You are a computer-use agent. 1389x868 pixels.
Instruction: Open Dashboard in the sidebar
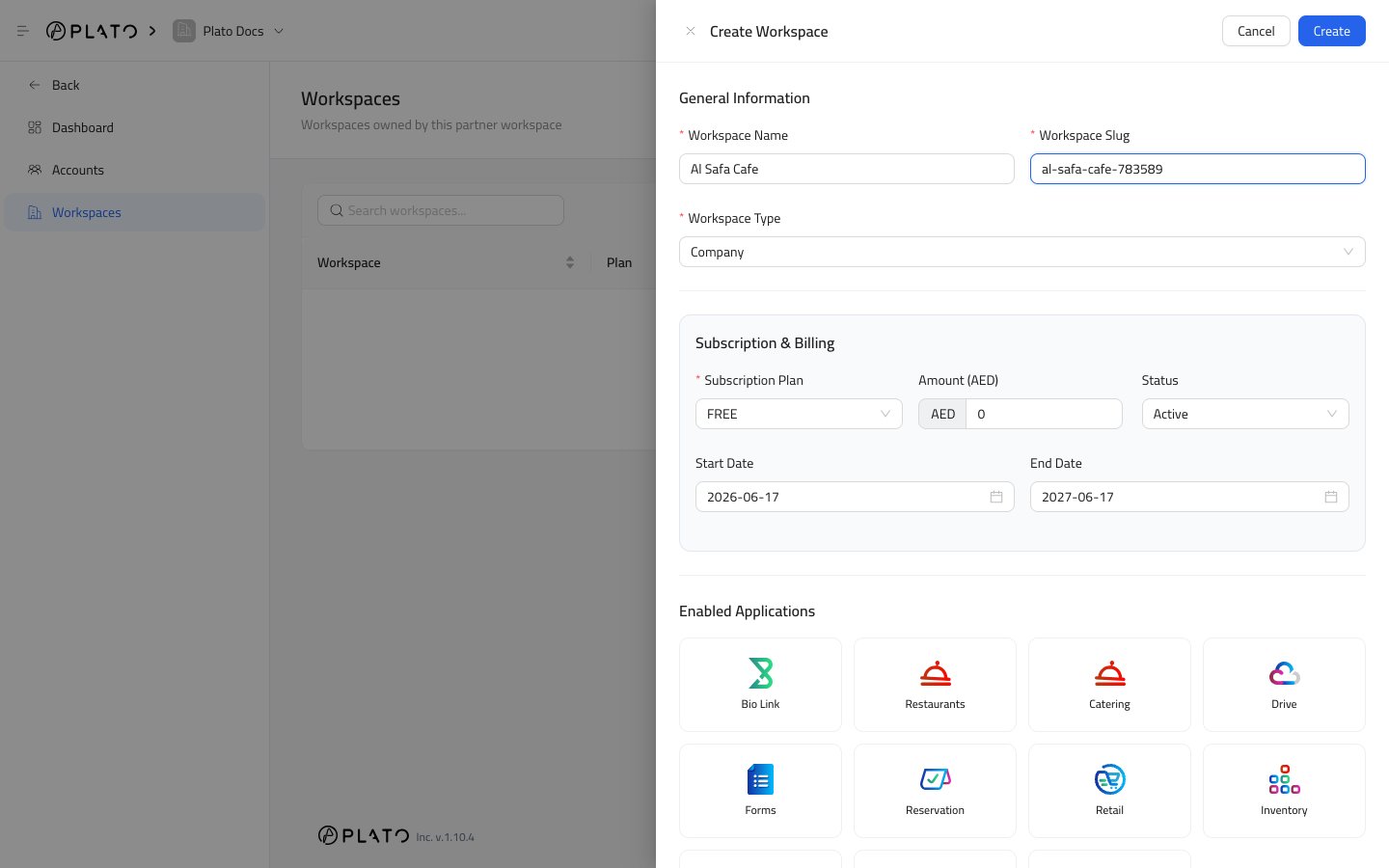(x=135, y=127)
